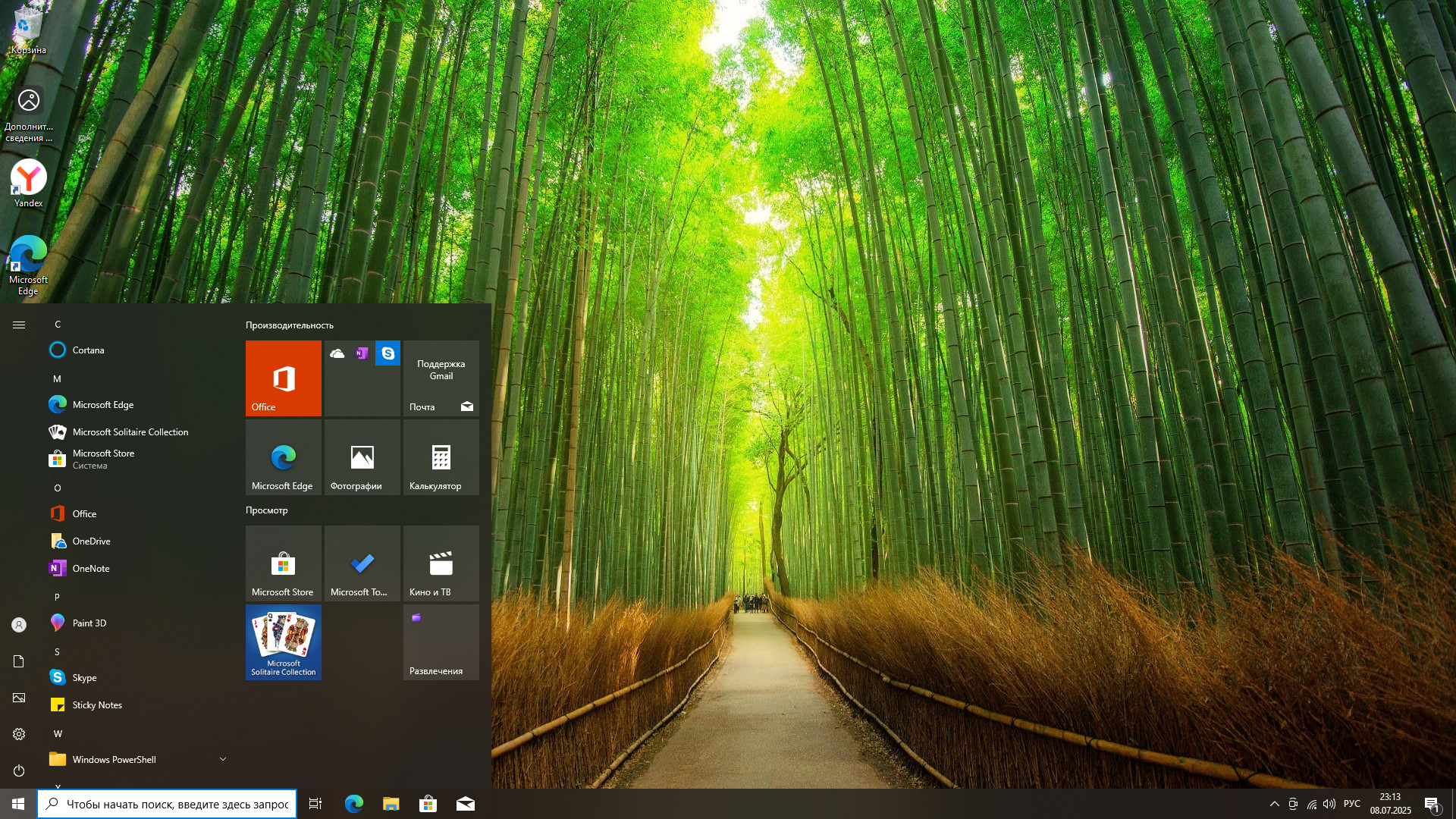
Task: Click the Movies & TV tile
Action: 441,563
